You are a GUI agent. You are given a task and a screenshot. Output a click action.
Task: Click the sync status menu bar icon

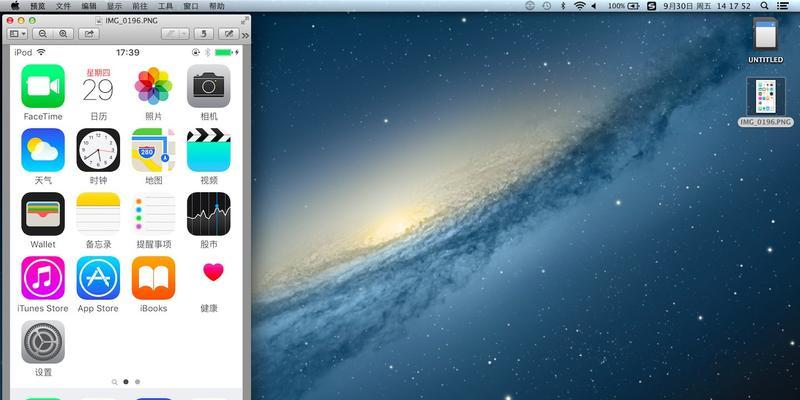(530, 6)
